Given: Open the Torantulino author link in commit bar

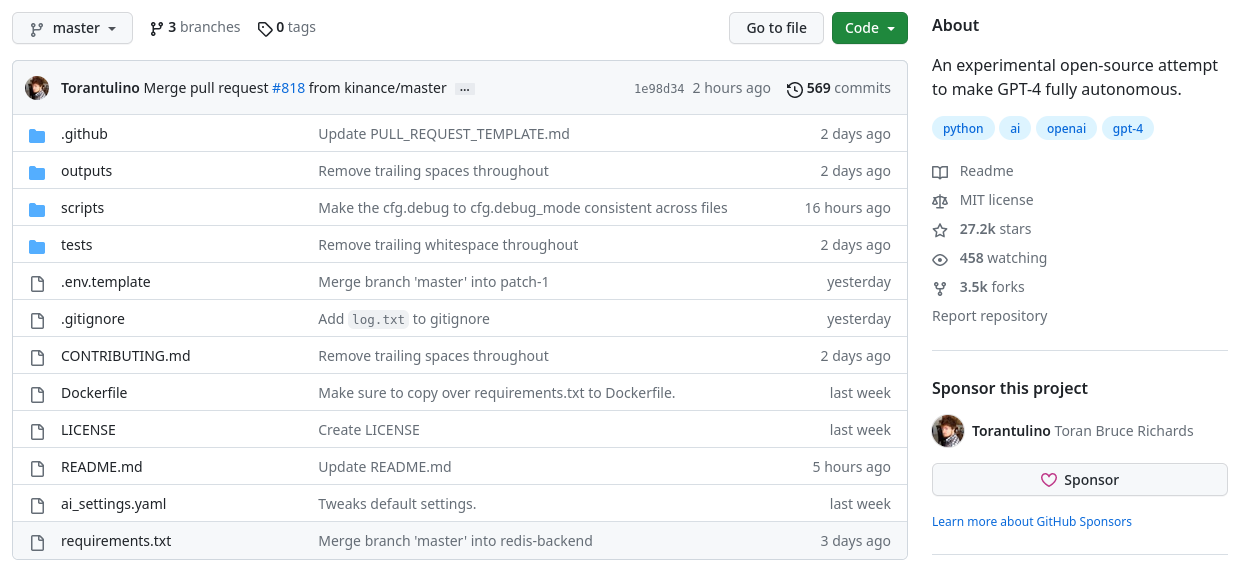Looking at the screenshot, I should 100,88.
